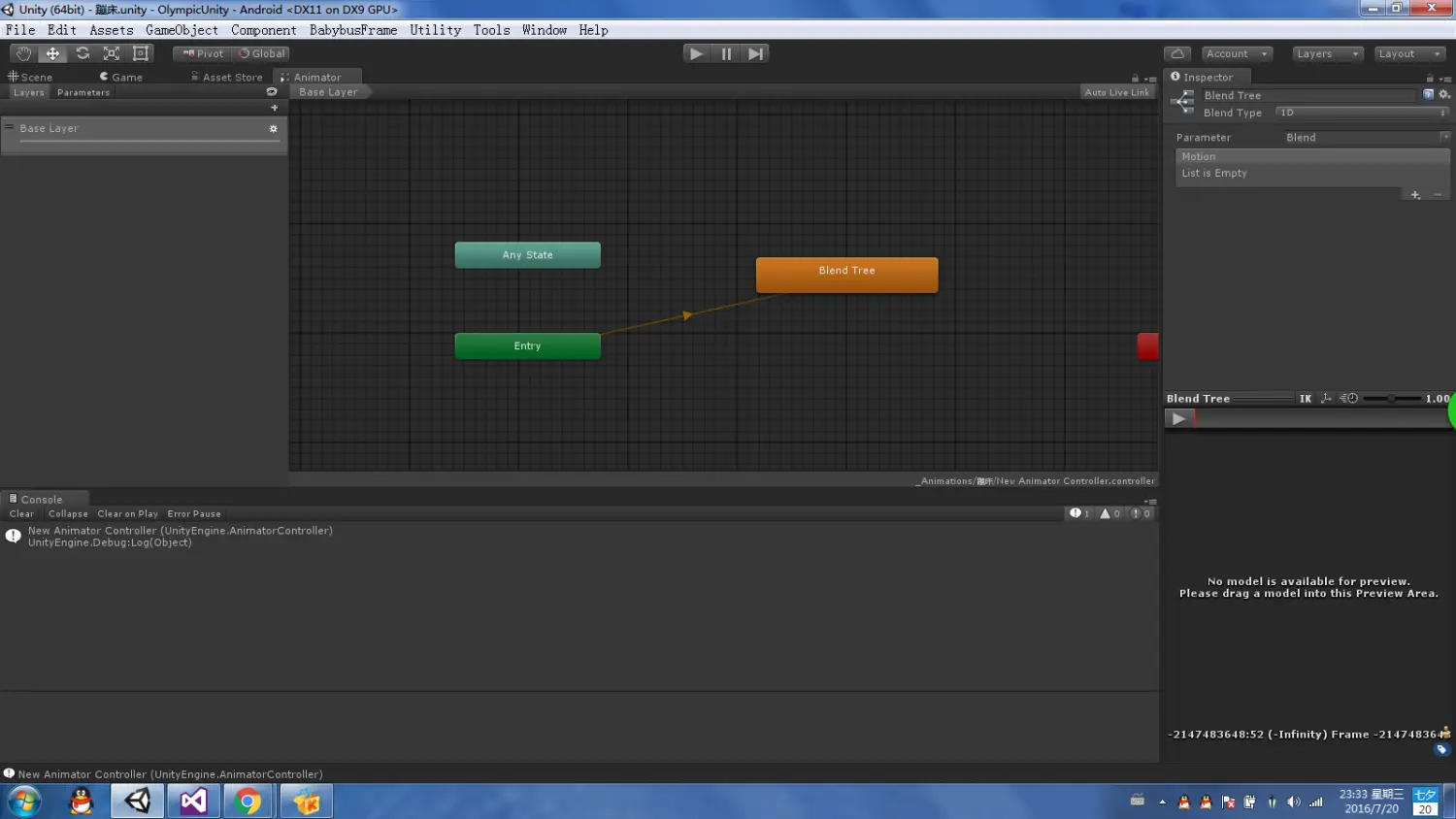Select New Animator Controller log entry

(x=579, y=537)
